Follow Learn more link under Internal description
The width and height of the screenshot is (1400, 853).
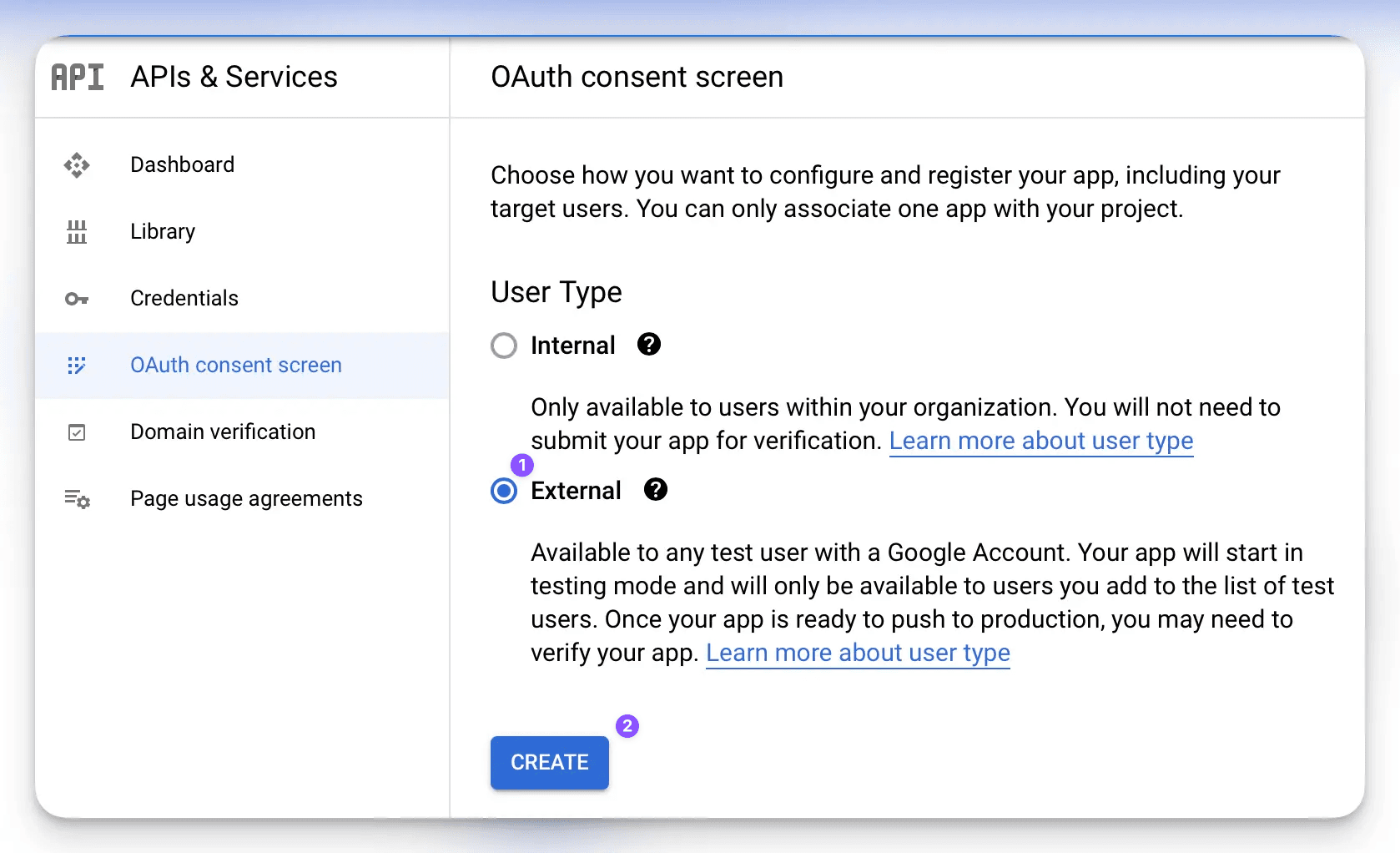(1040, 441)
